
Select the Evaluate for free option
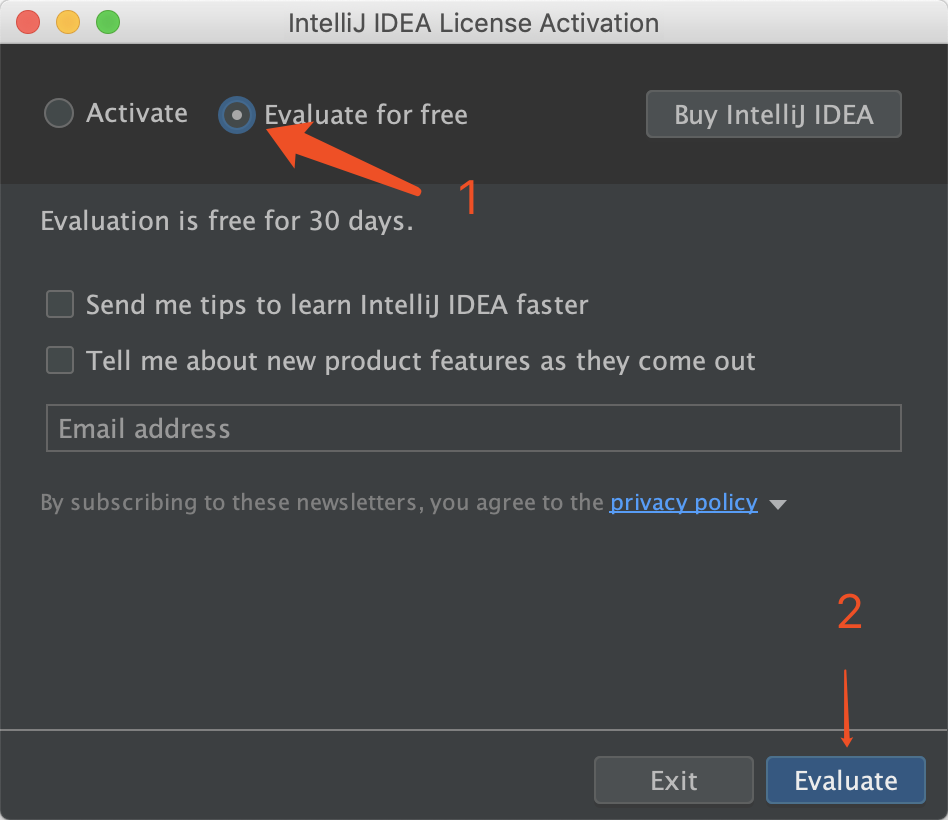pyautogui.click(x=236, y=114)
